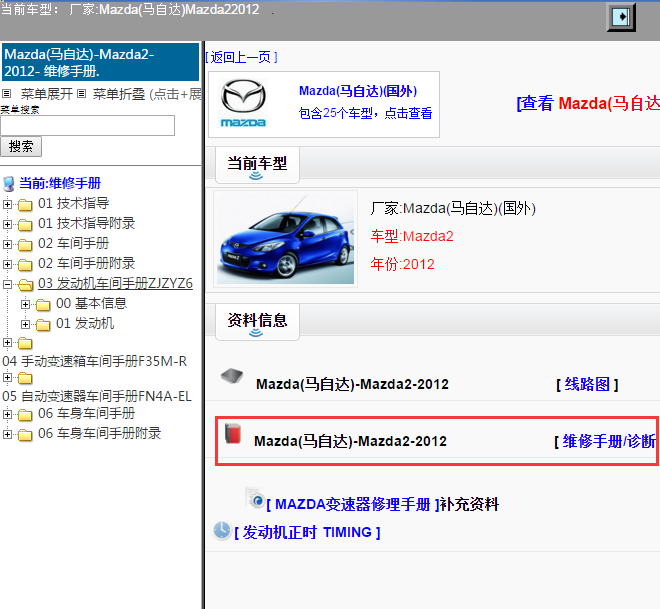Viewport: 660px width, 609px height.
Task: Open 06 车身车间手册附录 label
Action: 100,433
